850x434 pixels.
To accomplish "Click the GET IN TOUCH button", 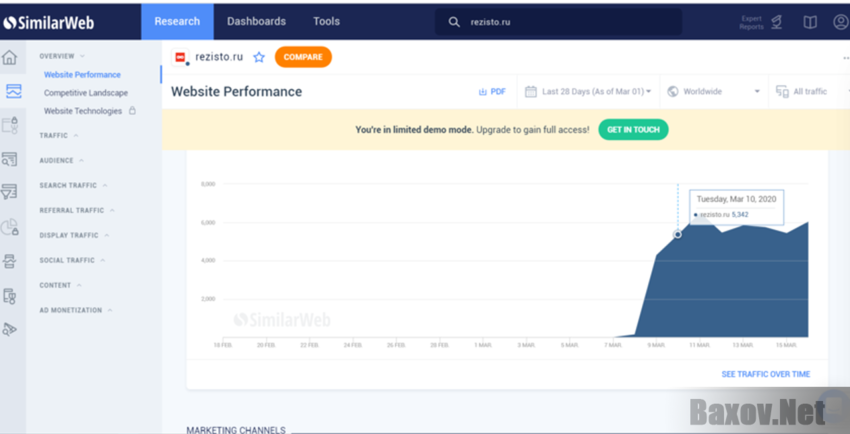I will (633, 130).
